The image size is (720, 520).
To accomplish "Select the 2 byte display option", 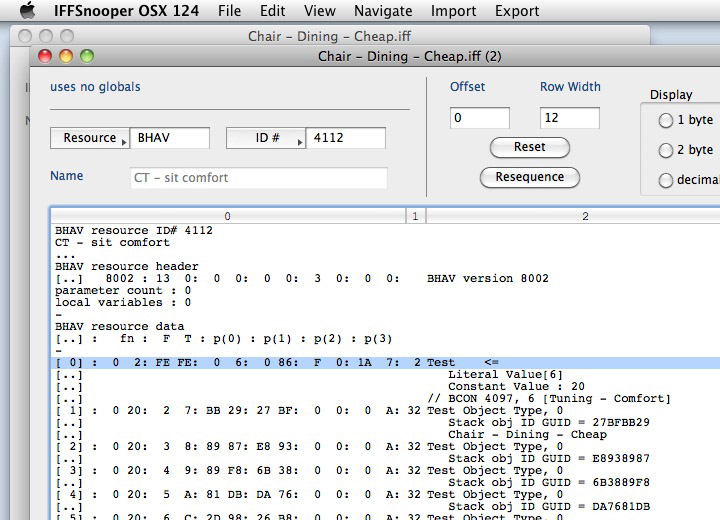I will click(x=666, y=150).
